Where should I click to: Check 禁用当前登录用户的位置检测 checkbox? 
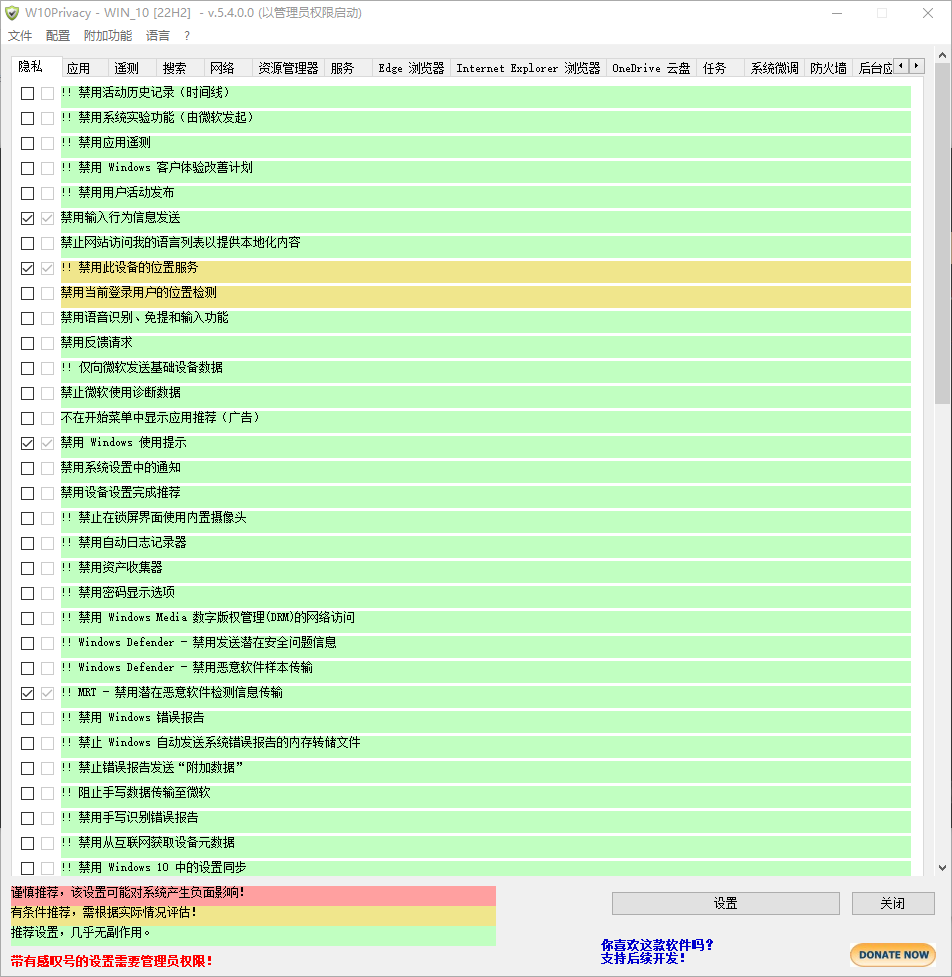click(27, 293)
